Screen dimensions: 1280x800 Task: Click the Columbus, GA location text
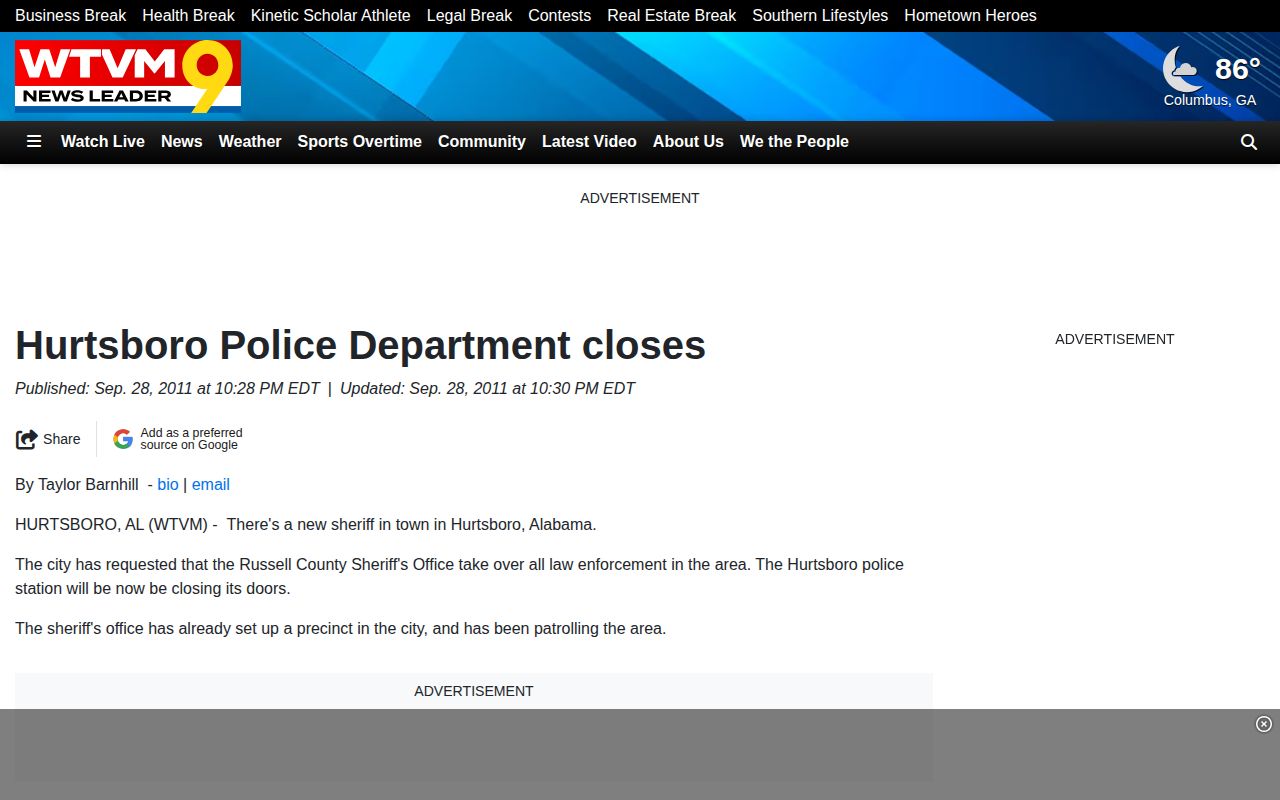[1210, 100]
